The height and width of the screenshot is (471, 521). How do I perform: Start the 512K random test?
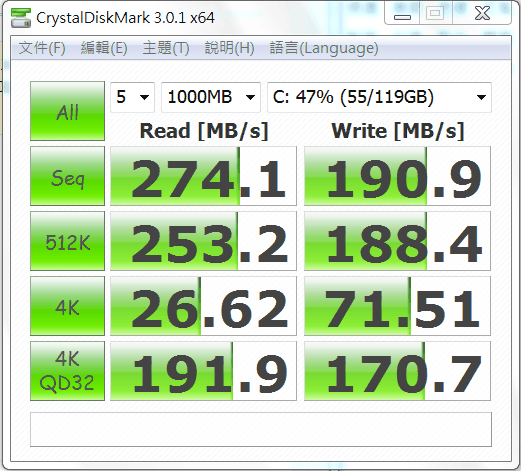67,241
